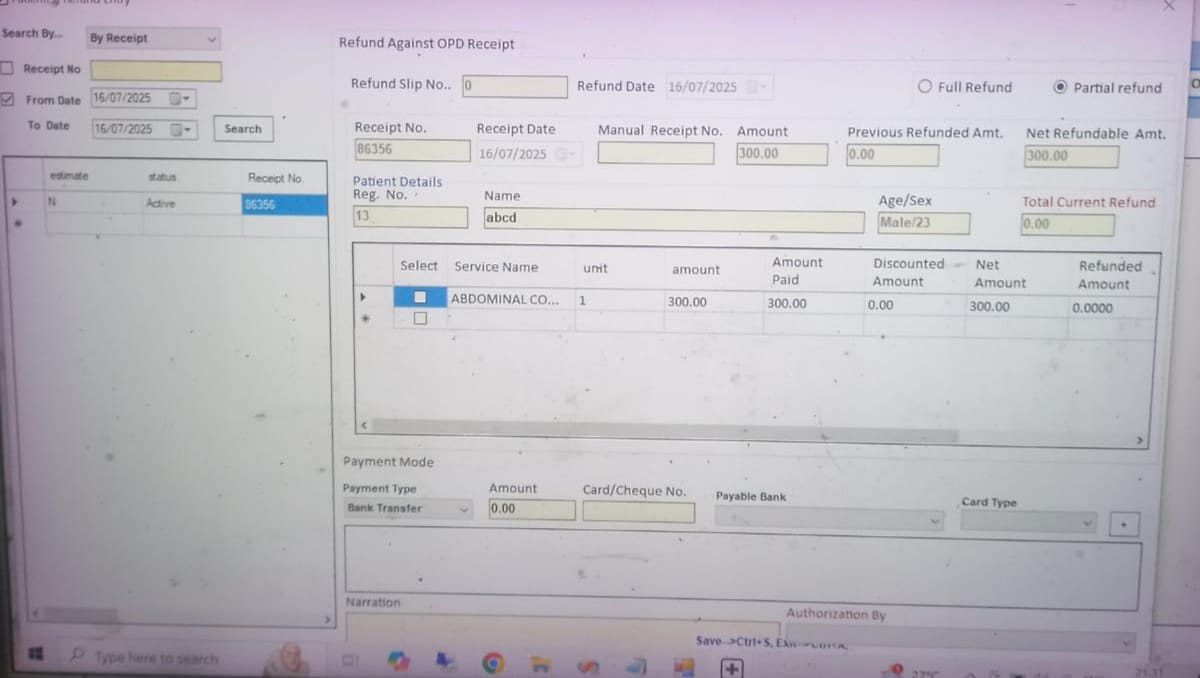Screen dimensions: 1200x678
Task: Click the add payment row plus button
Action: pyautogui.click(x=1124, y=523)
